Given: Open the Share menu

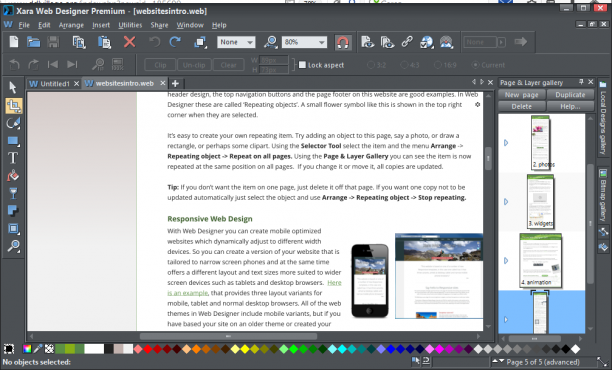Looking at the screenshot, I should coord(159,25).
